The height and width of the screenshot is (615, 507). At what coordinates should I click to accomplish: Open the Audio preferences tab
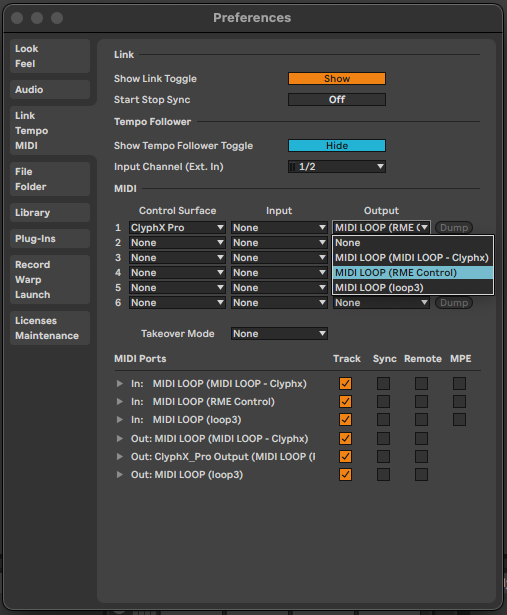[x=50, y=89]
